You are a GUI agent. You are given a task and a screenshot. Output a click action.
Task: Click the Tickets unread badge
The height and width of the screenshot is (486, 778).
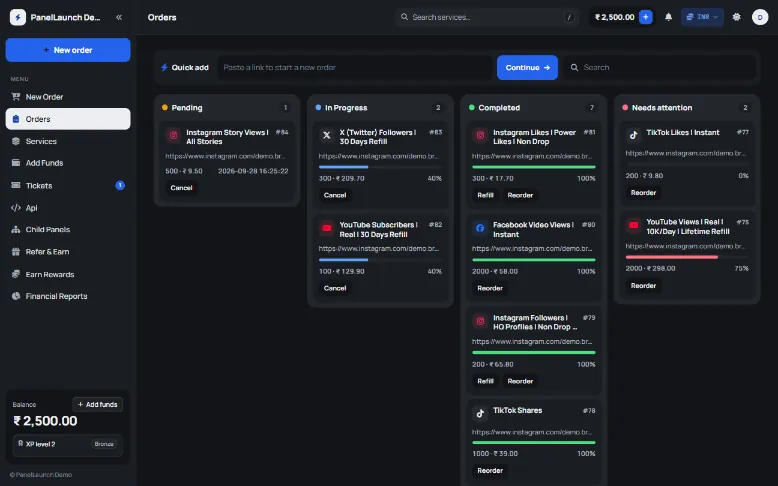120,185
